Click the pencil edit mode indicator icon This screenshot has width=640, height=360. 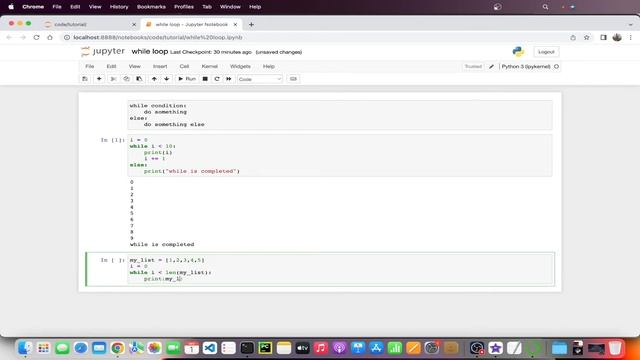491,66
